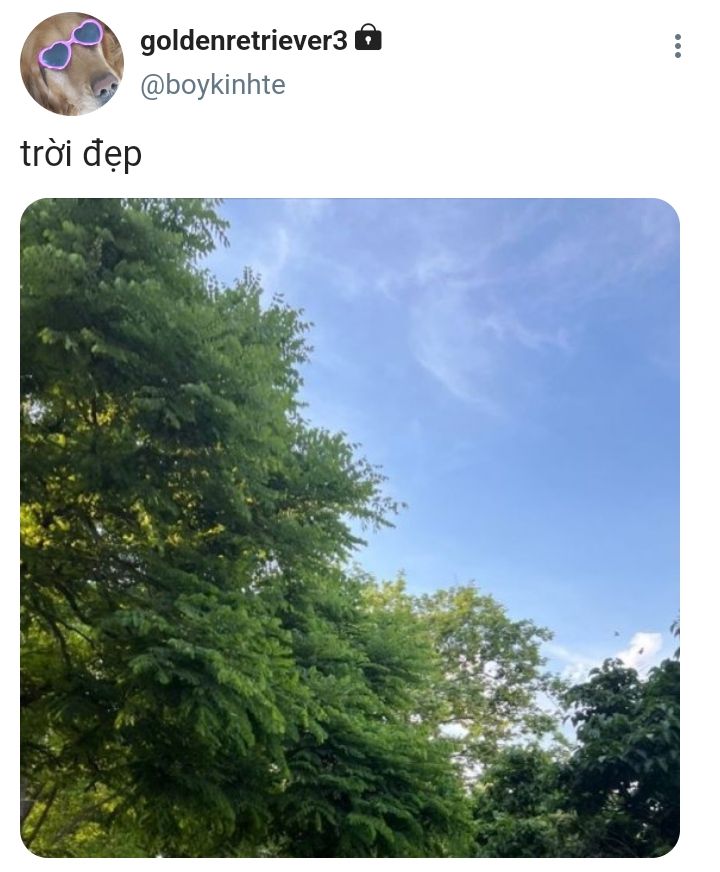Click the word "đẹp" in the tweet

[x=112, y=155]
